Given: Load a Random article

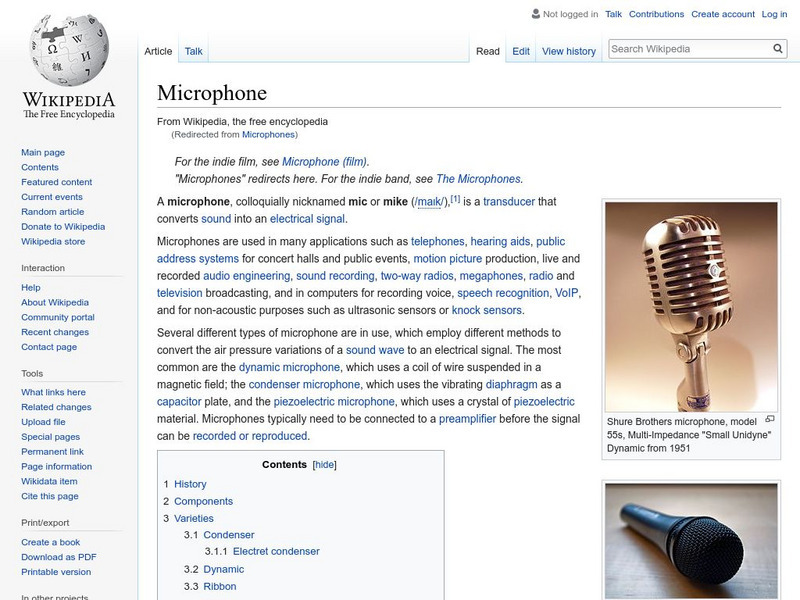Looking at the screenshot, I should [x=53, y=211].
